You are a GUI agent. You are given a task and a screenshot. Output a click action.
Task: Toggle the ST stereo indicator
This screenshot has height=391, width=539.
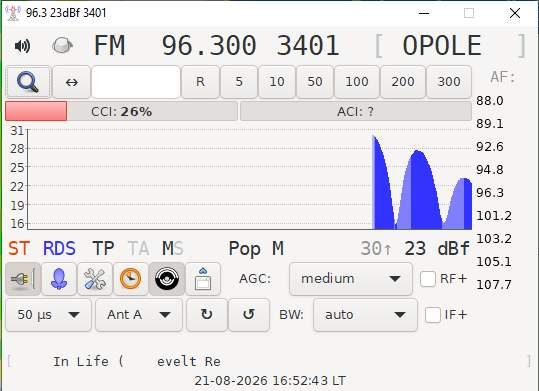[19, 248]
